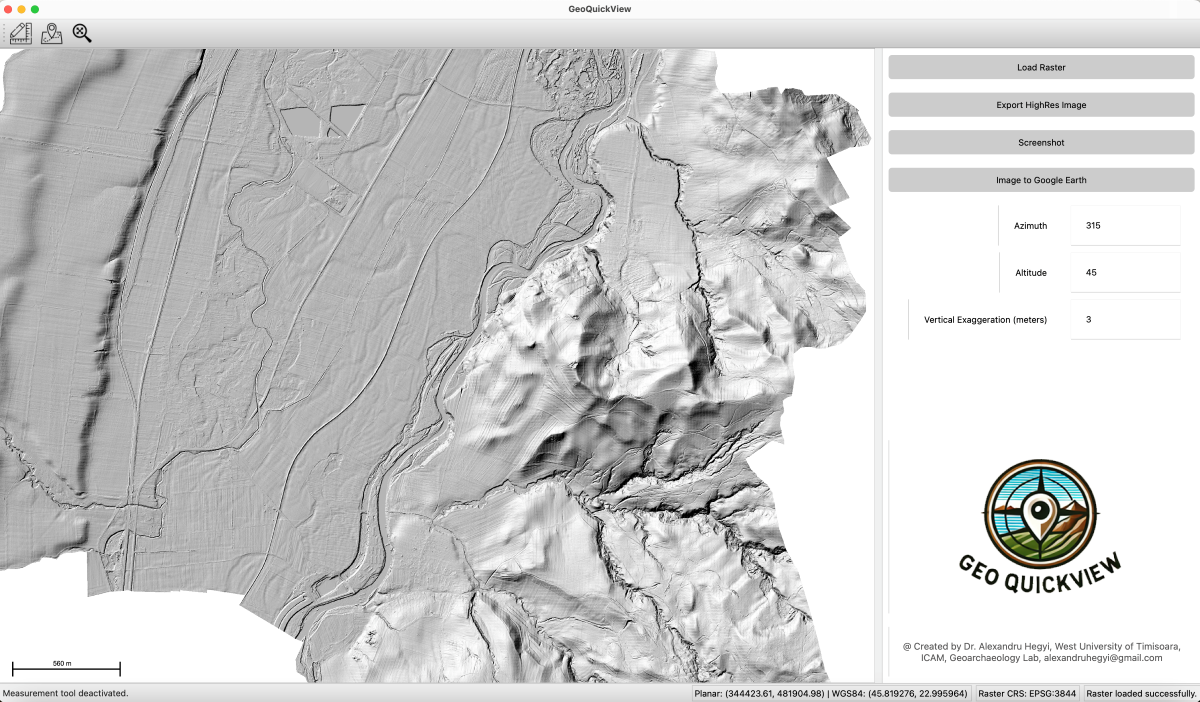The width and height of the screenshot is (1200, 702).
Task: Send the Image to Google Earth
Action: pyautogui.click(x=1042, y=179)
